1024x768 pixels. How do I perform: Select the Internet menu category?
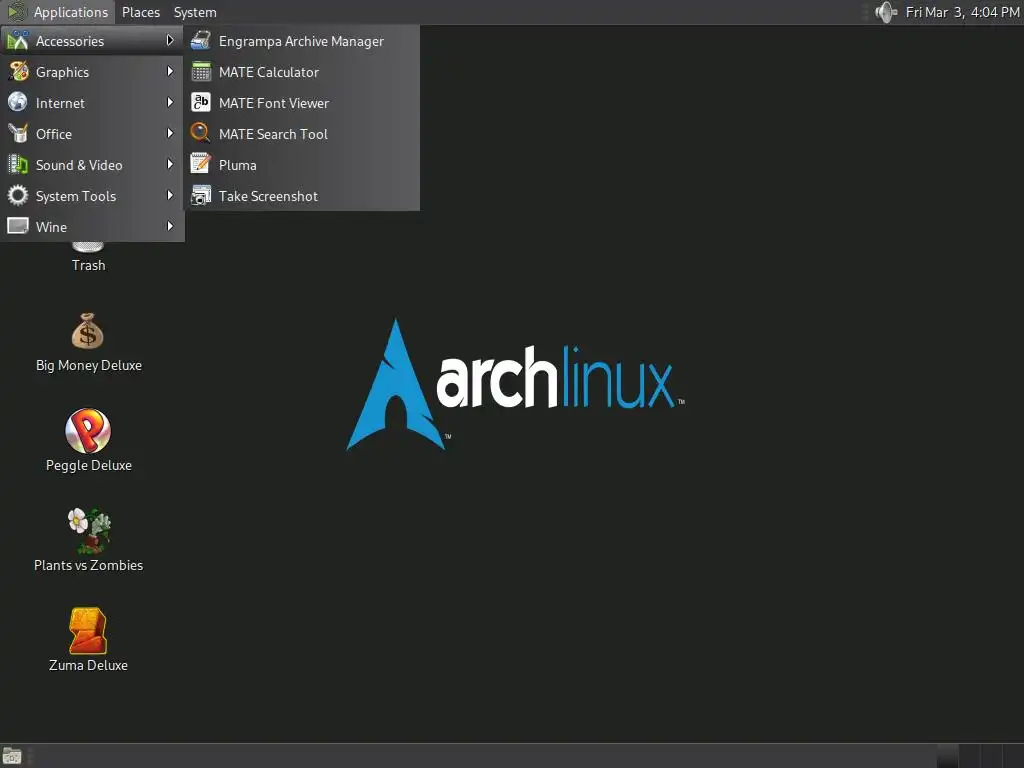[92, 103]
